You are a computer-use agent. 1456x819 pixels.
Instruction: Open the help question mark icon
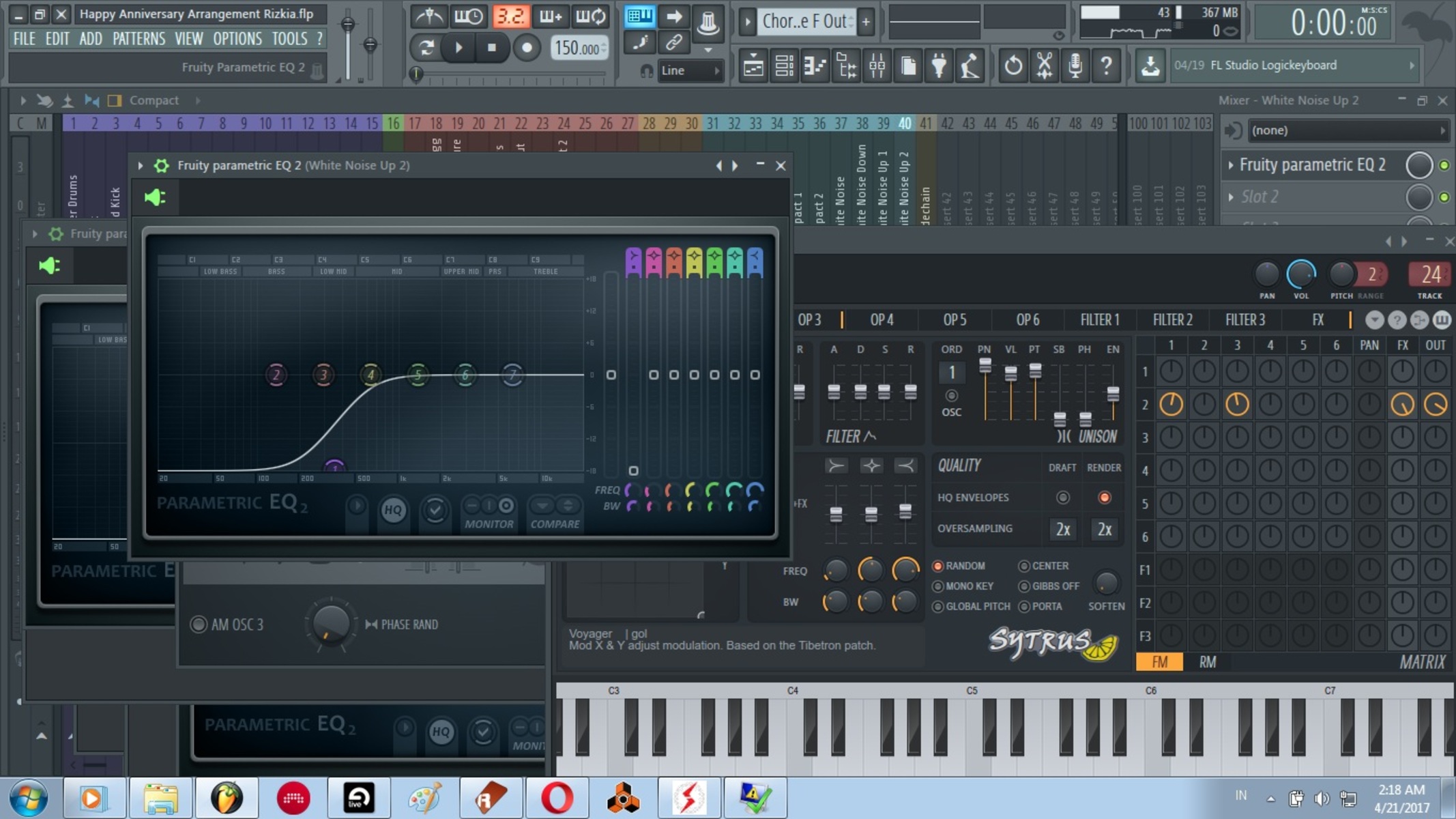(x=1107, y=66)
